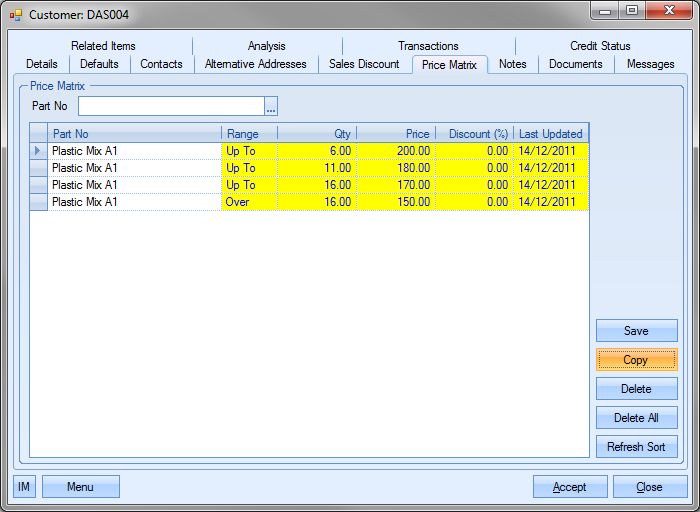This screenshot has height=512, width=700.
Task: Click the Part No input field
Action: point(170,106)
